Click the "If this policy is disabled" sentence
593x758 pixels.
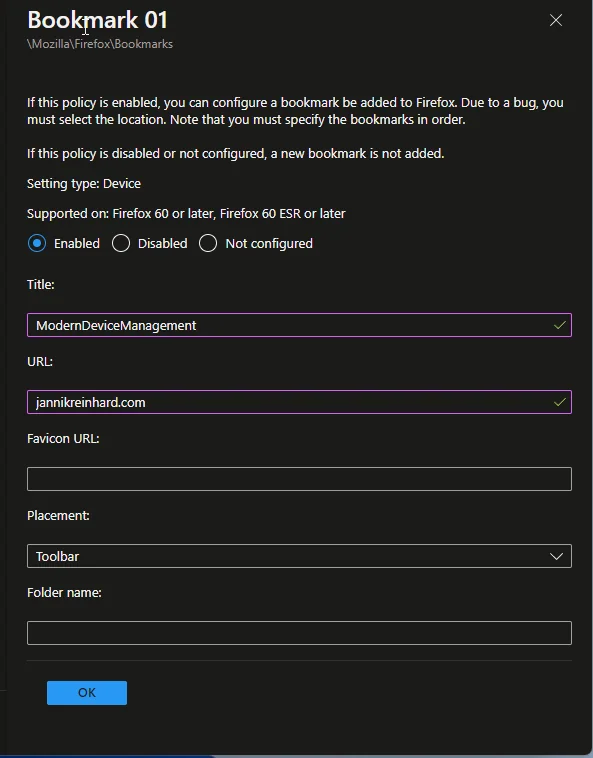tap(235, 154)
